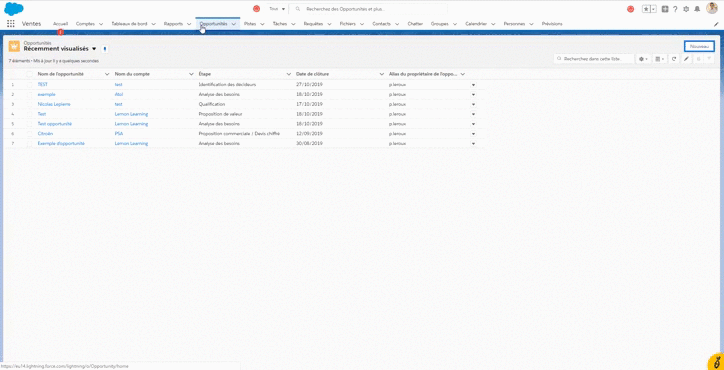Click the chart icon in the list toolbar

(x=698, y=59)
